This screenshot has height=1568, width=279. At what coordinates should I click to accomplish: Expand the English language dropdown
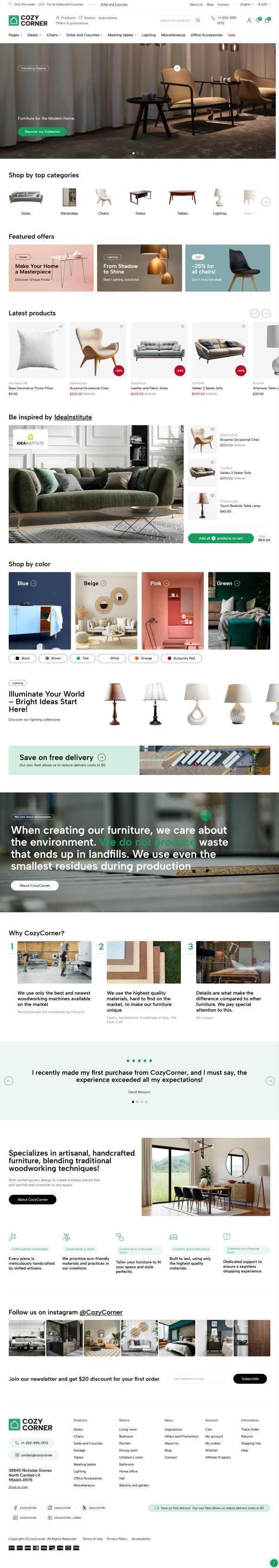(247, 4)
